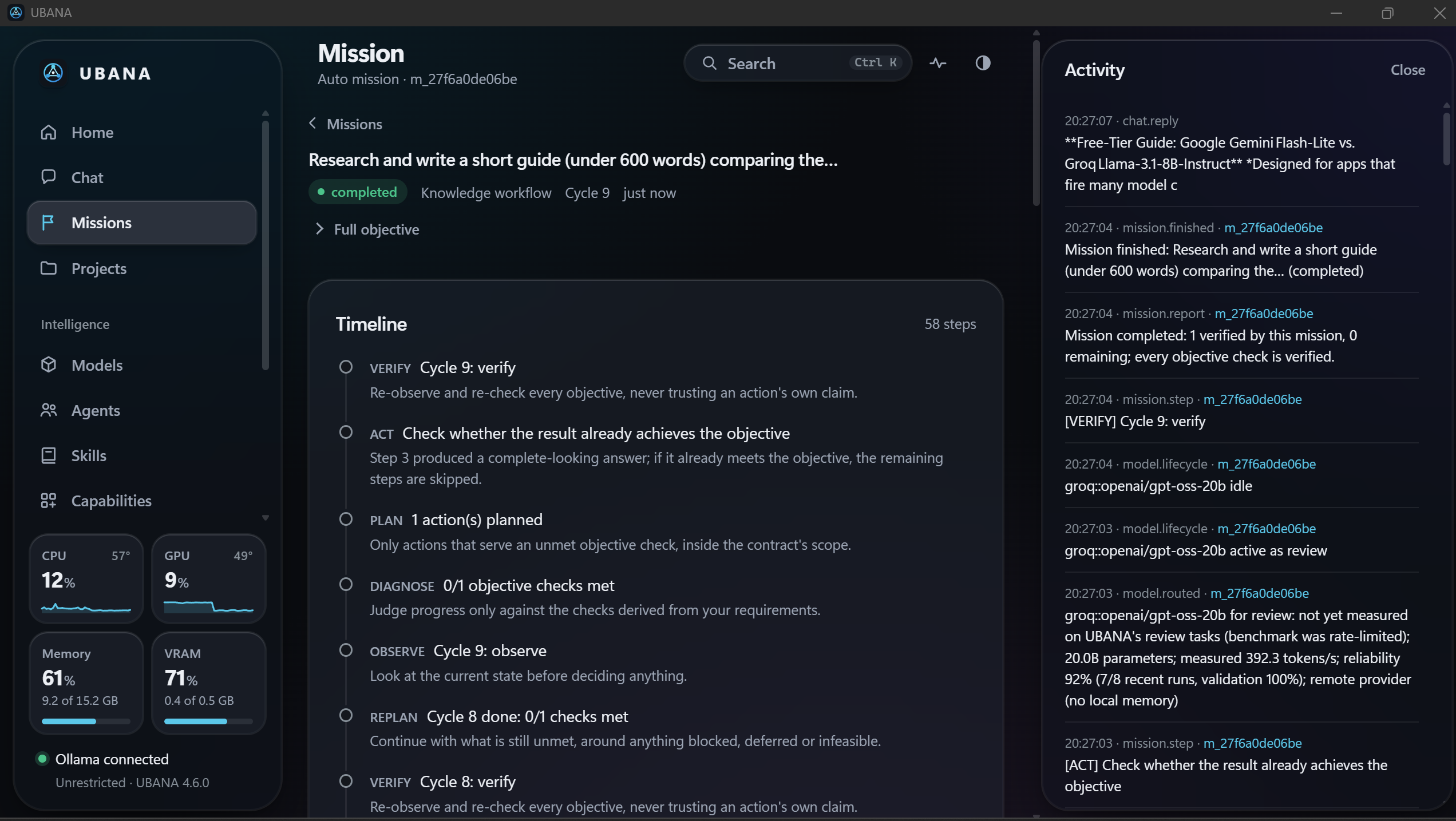Click the '58 steps' timeline count
The height and width of the screenshot is (821, 1456).
[950, 324]
